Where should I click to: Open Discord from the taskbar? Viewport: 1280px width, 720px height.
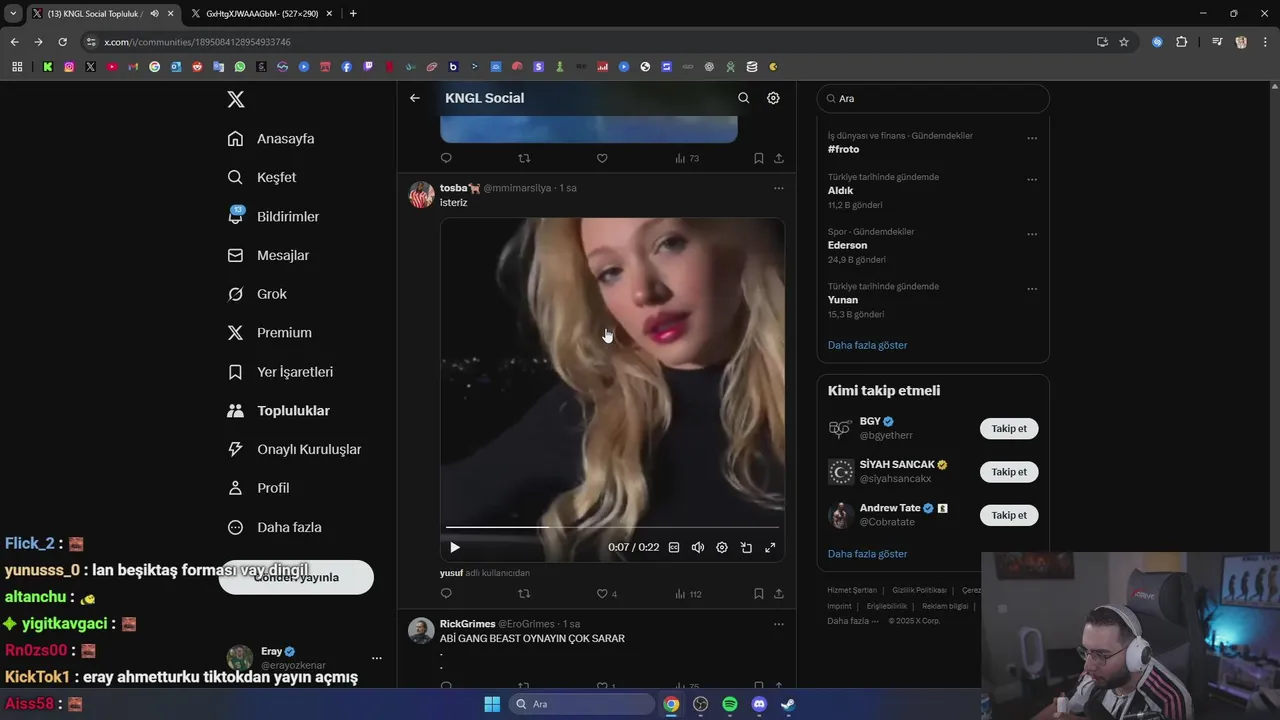pyautogui.click(x=759, y=704)
